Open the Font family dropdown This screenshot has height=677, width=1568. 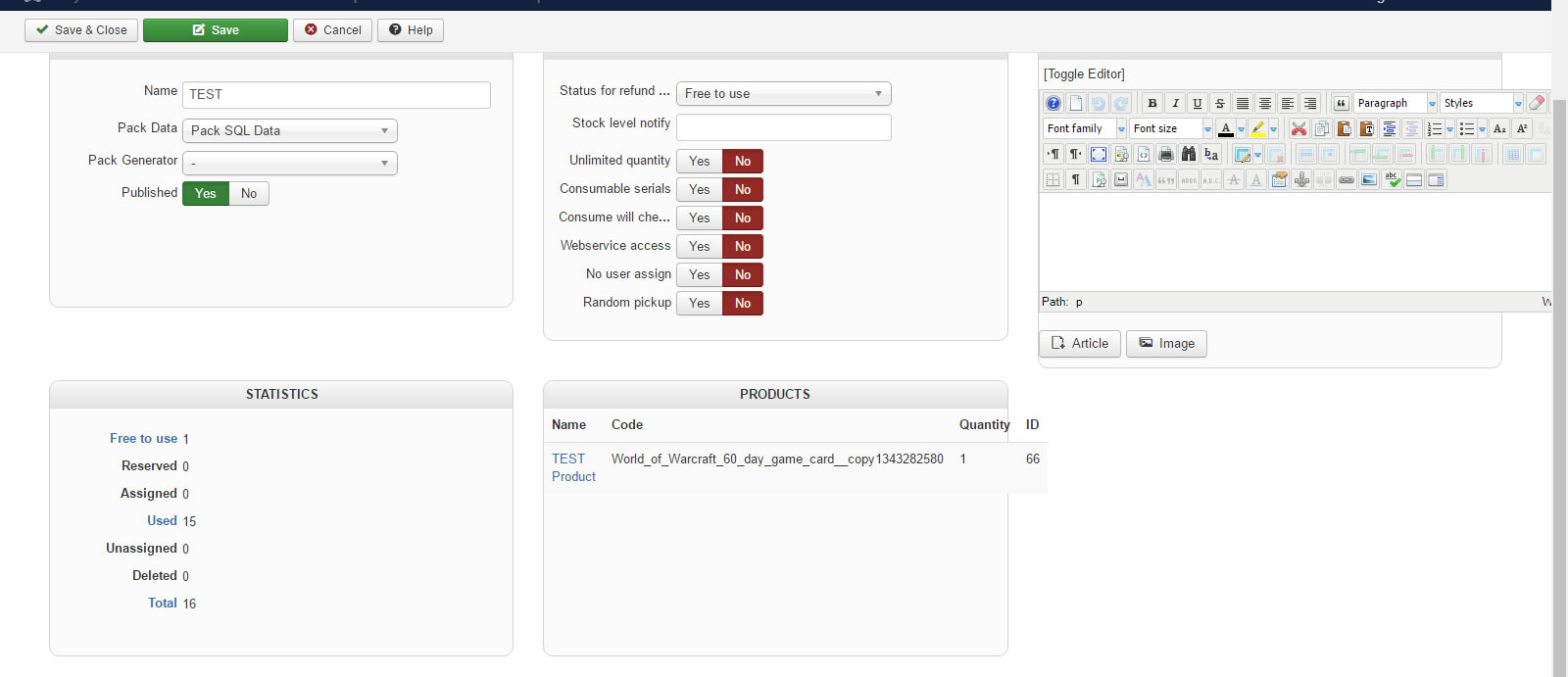point(1086,128)
